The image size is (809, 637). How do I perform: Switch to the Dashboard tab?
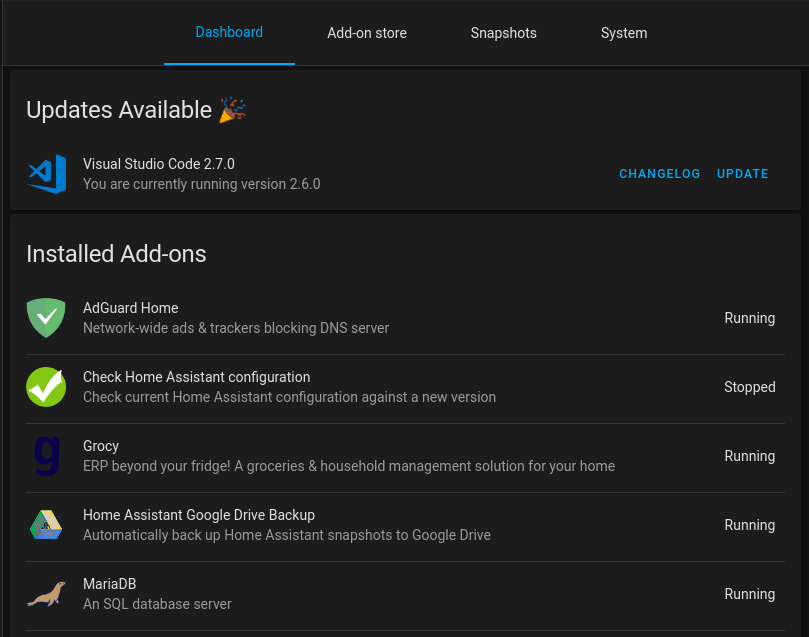pyautogui.click(x=229, y=32)
